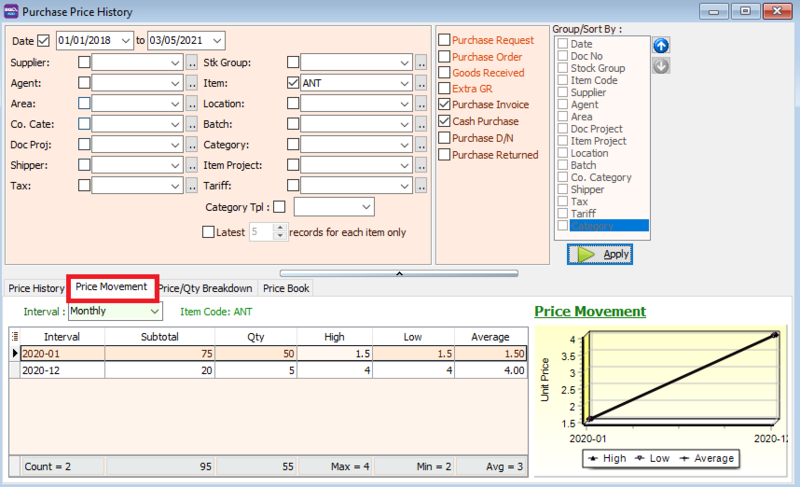Toggle the Latest records checkbox
Screen dimensions: 800x487
(208, 232)
